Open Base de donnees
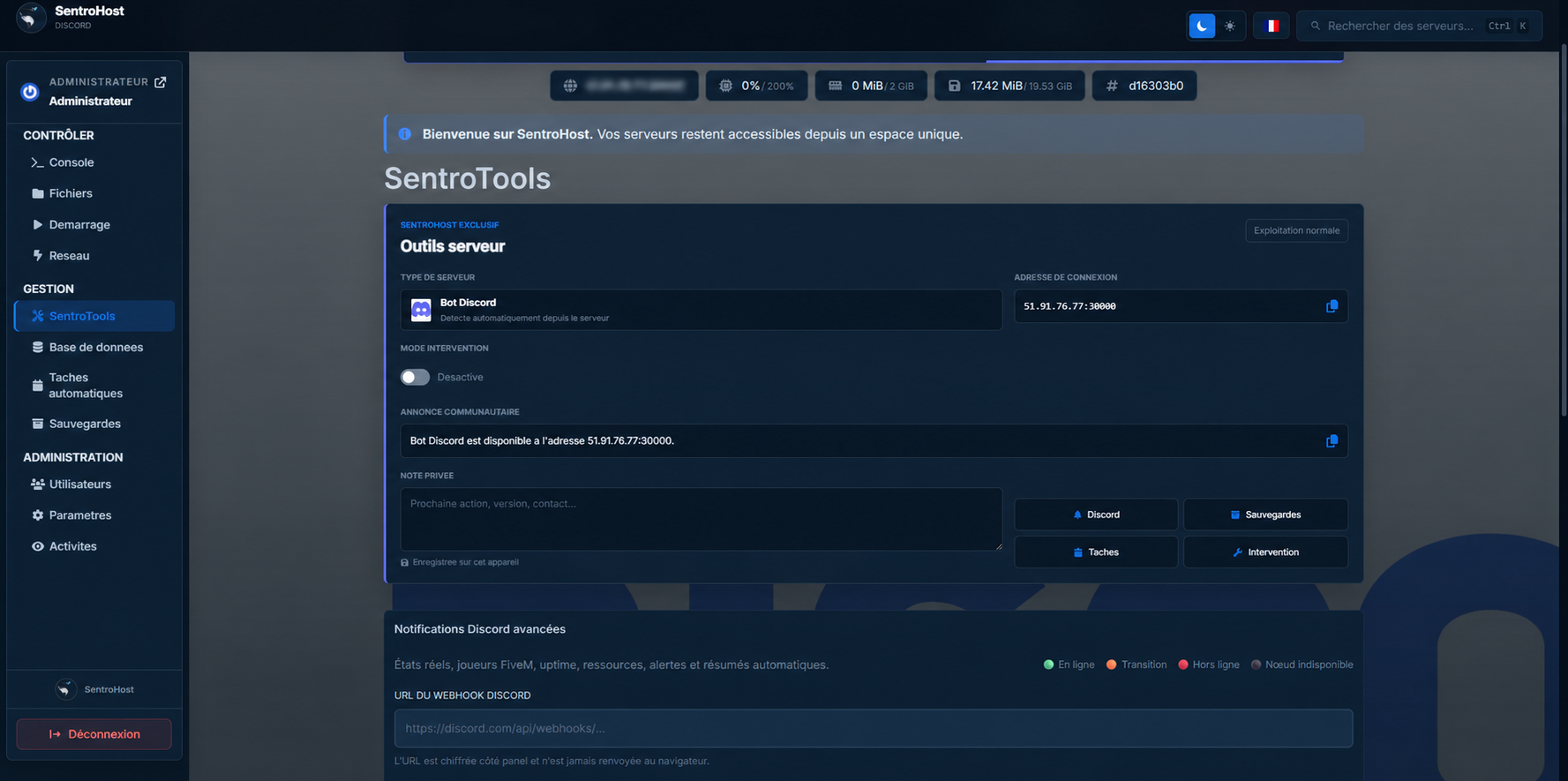Screen dimensions: 1568x781 pos(94,347)
